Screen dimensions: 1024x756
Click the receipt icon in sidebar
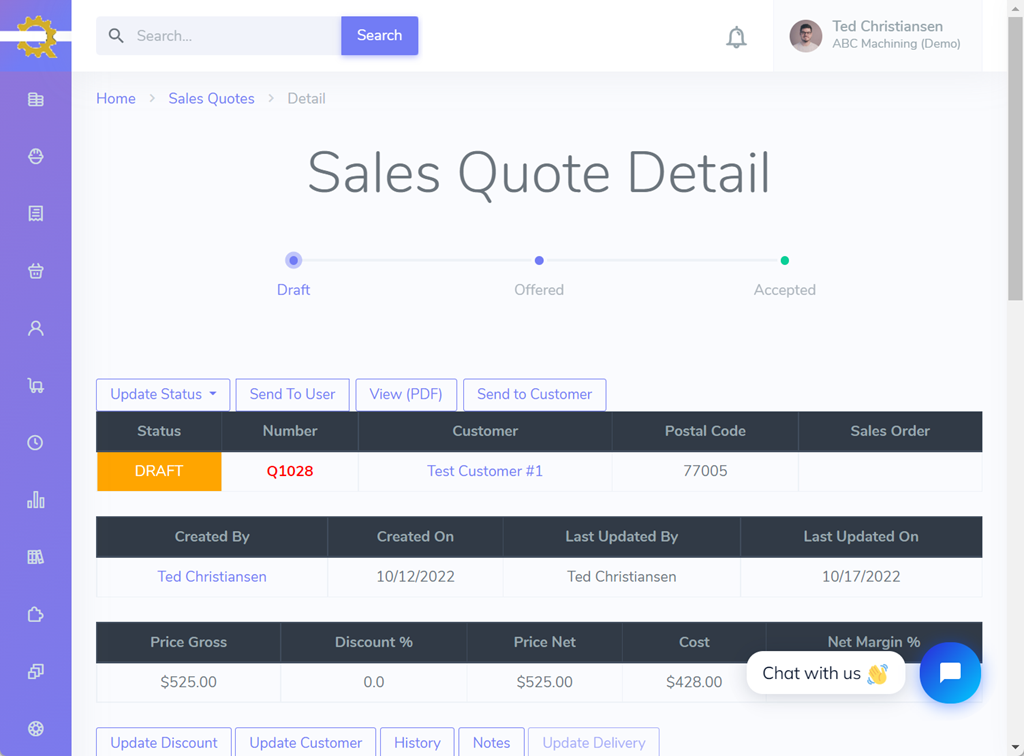(36, 214)
